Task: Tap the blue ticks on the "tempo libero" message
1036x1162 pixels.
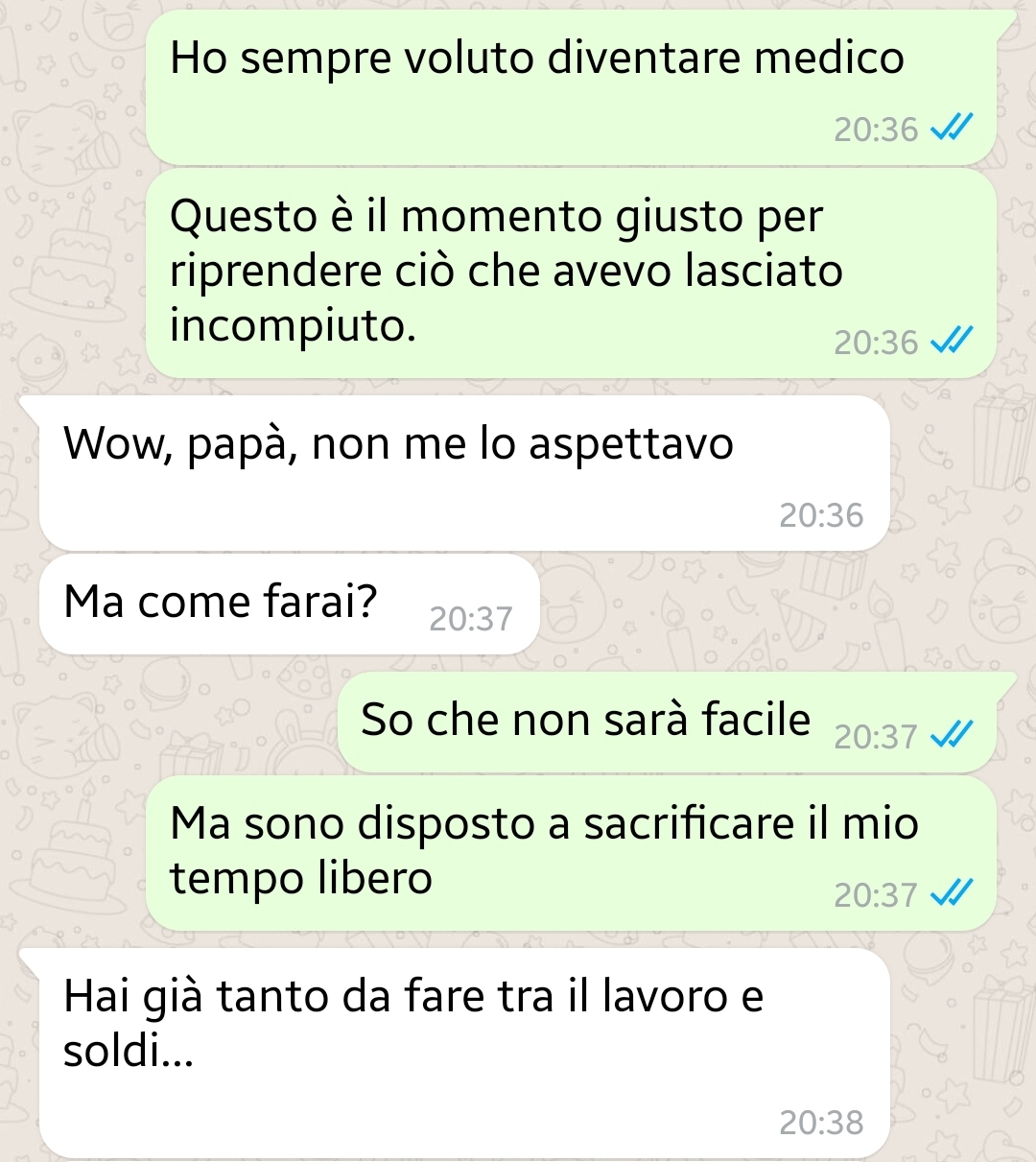Action: (953, 893)
